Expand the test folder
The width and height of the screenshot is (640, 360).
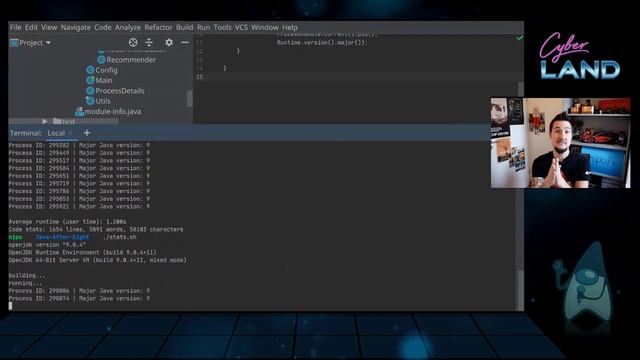(x=44, y=121)
